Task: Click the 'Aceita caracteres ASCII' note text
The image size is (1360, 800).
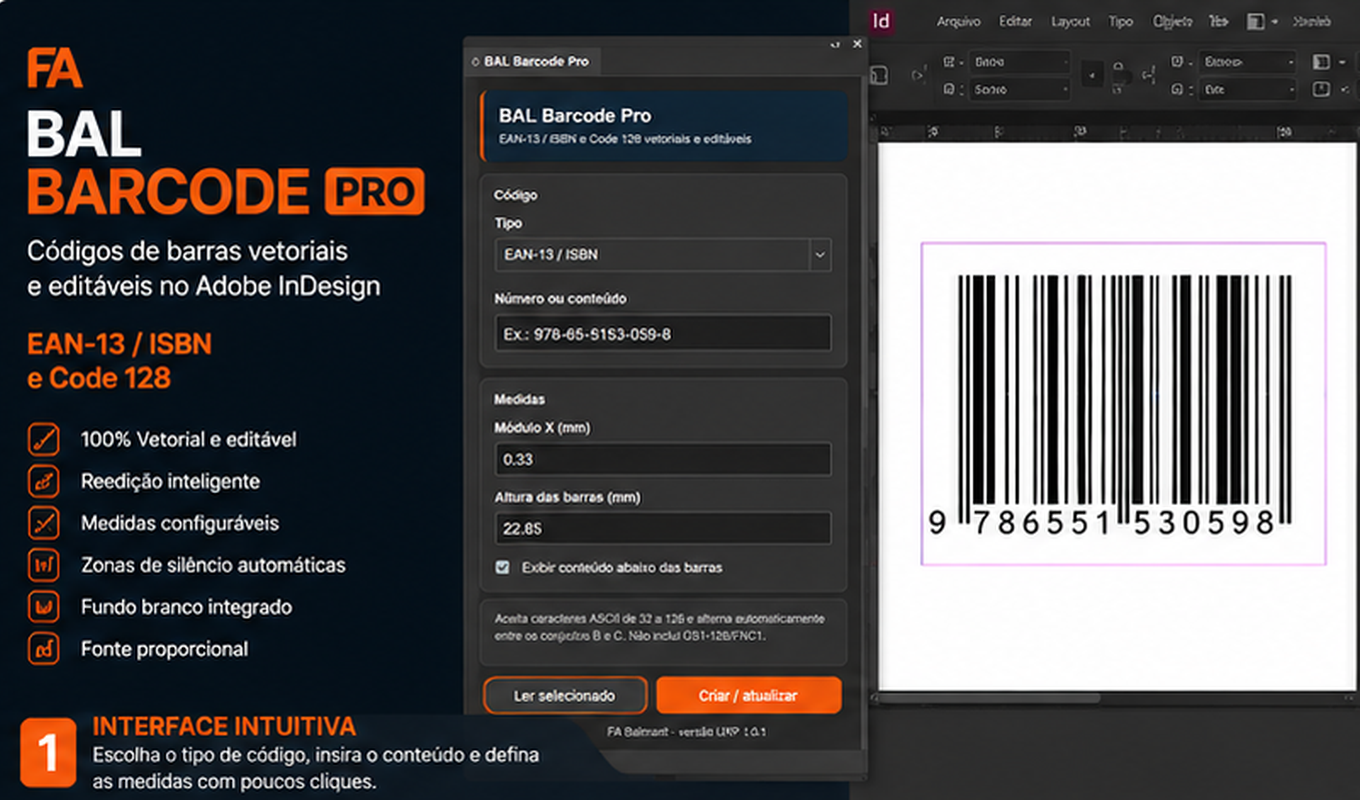Action: pos(660,626)
